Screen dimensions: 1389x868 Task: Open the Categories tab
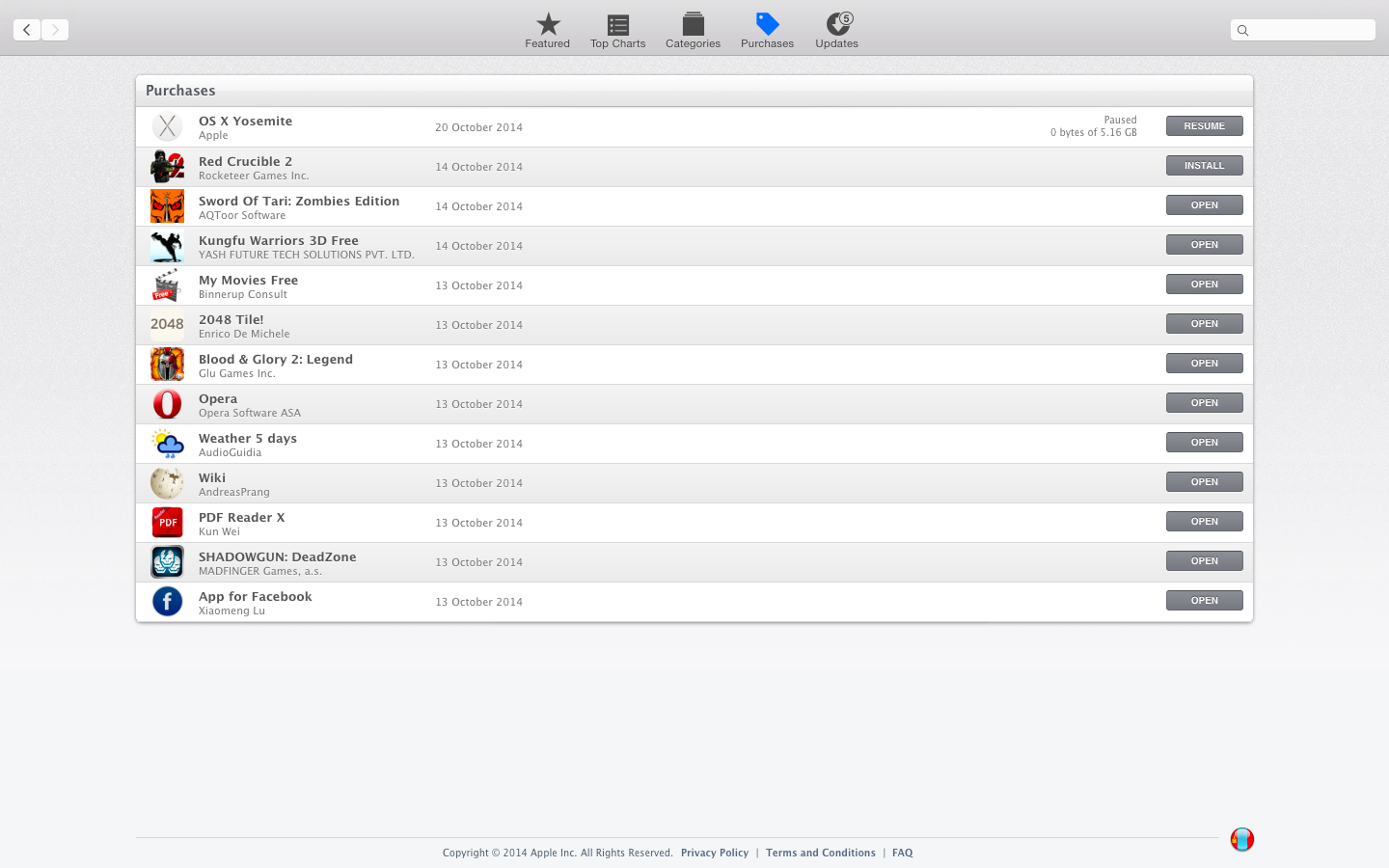tap(693, 30)
